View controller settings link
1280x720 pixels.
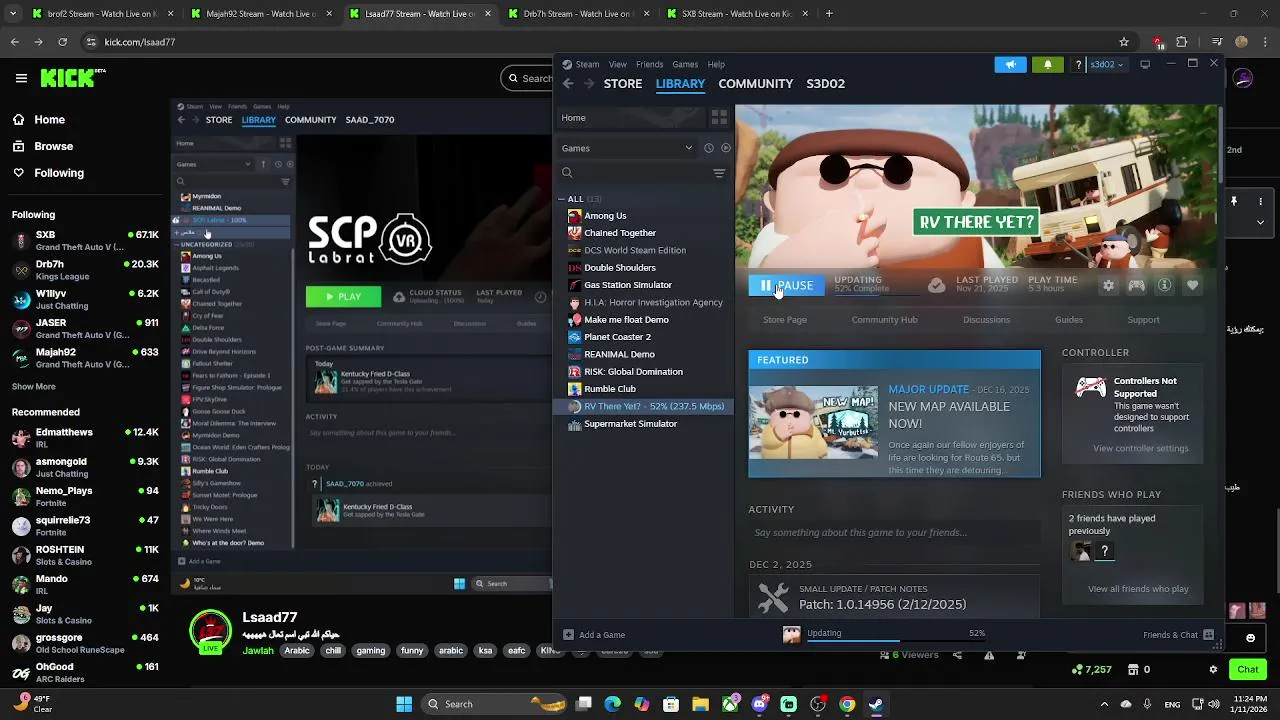click(1141, 448)
